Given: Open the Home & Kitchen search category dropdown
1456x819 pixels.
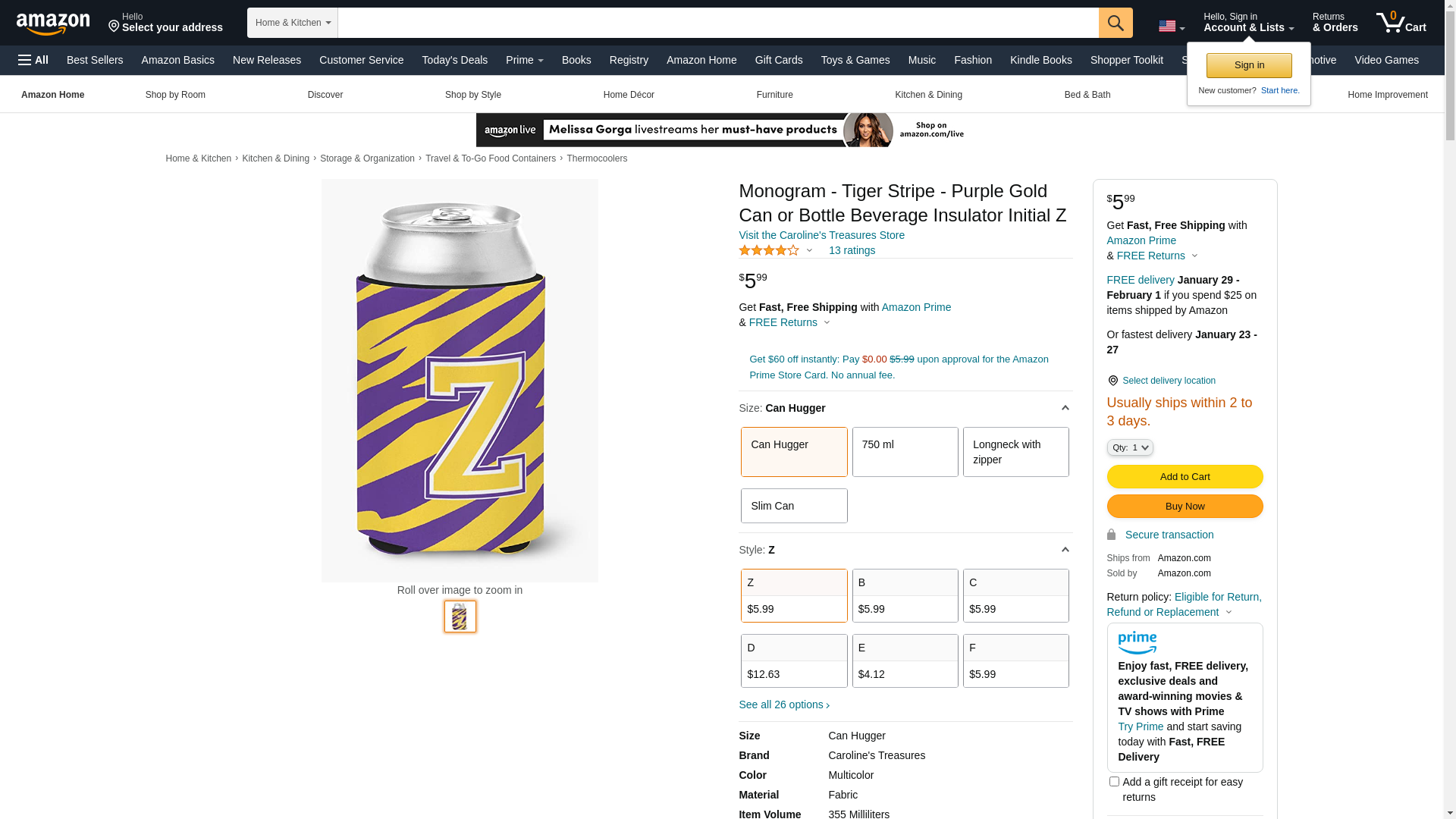Looking at the screenshot, I should 293,23.
